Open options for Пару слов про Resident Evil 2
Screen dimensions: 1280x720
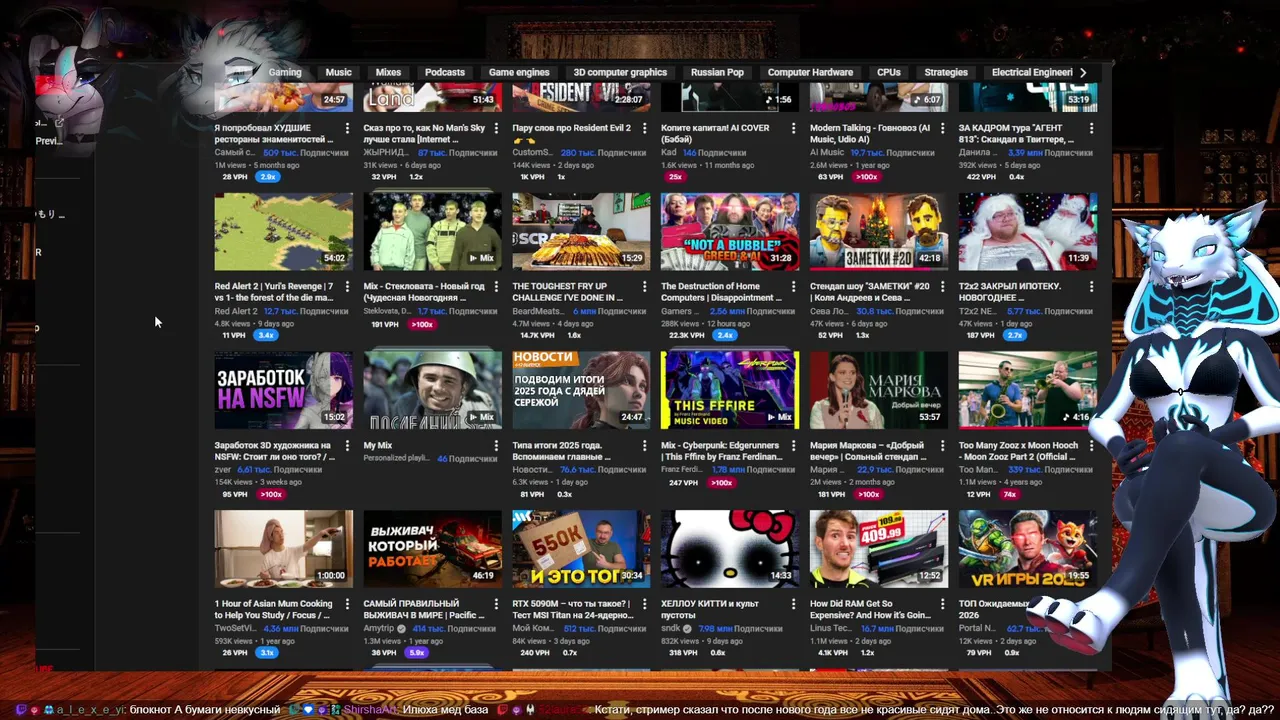click(x=645, y=129)
